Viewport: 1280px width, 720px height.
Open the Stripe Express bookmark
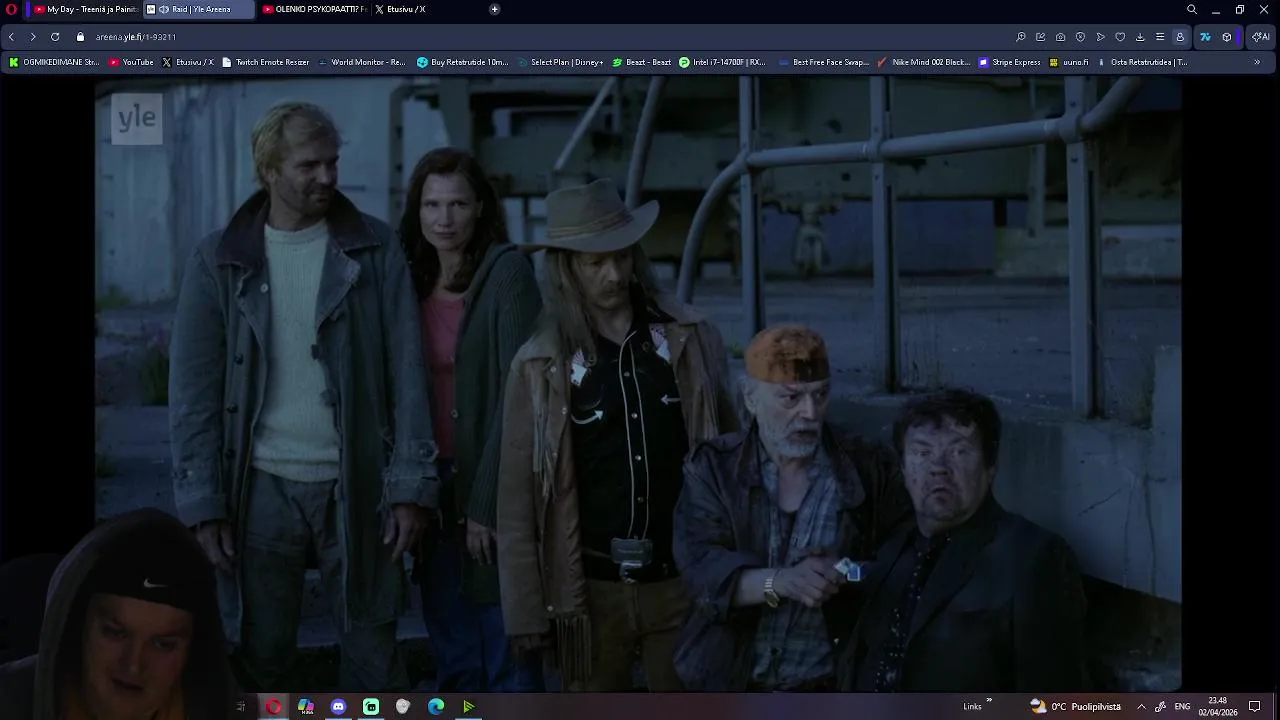tap(1009, 62)
